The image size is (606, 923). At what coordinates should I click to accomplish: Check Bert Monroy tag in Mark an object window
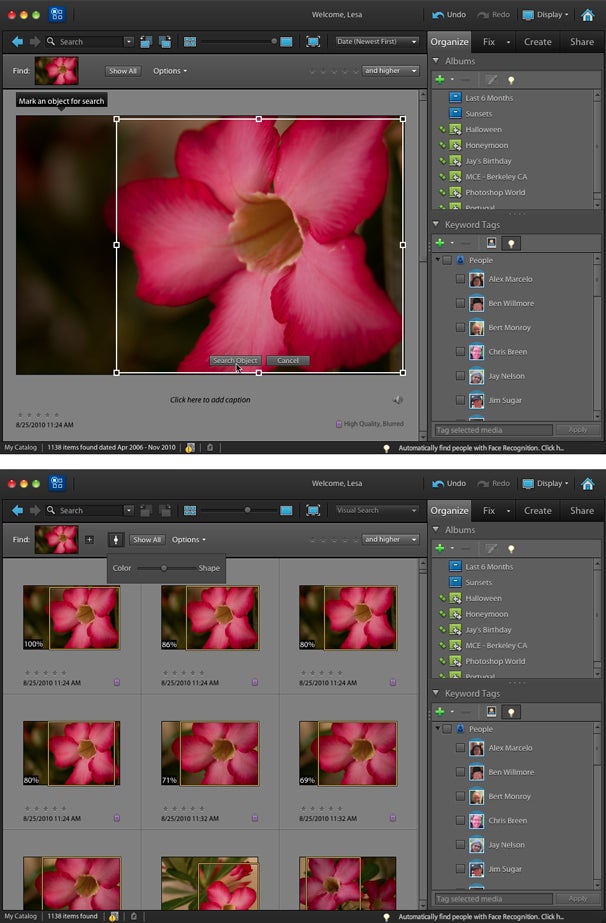coord(460,327)
